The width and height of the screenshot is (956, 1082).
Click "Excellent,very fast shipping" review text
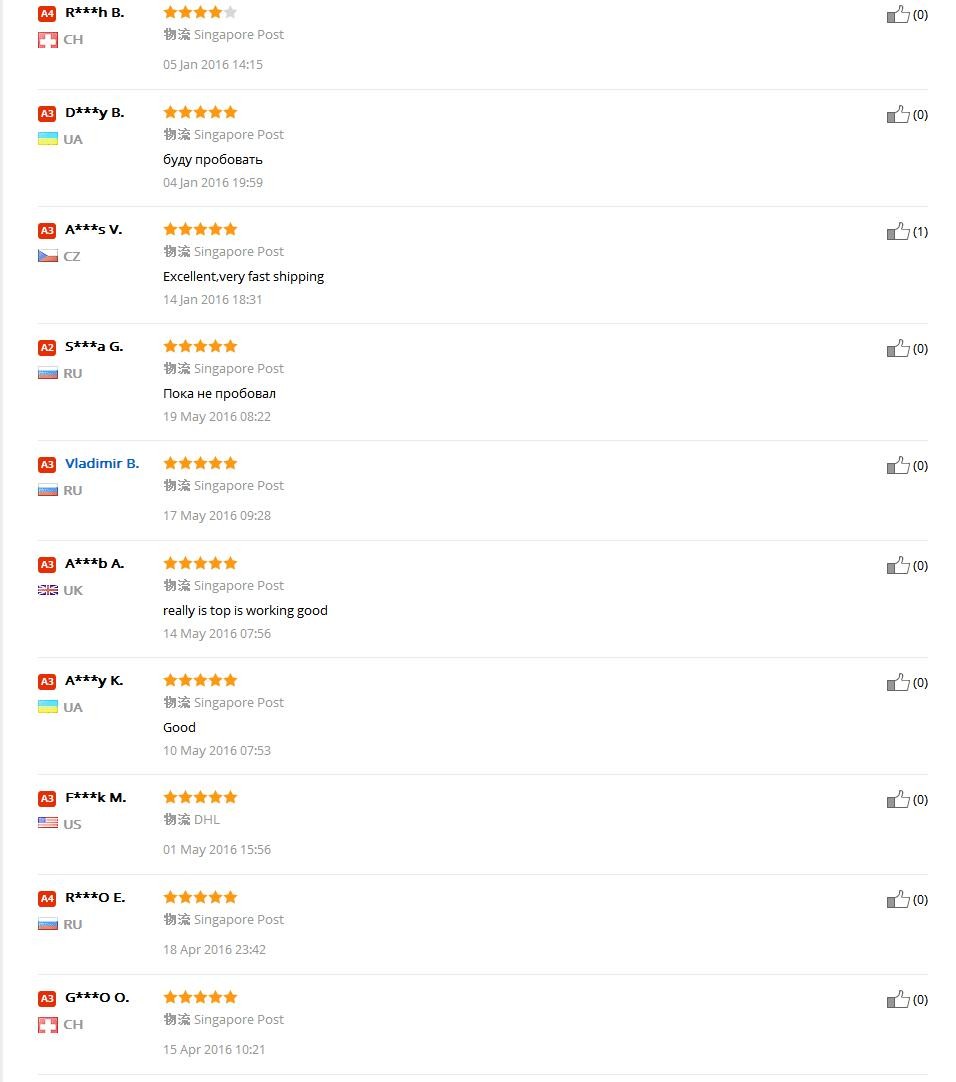[x=243, y=276]
